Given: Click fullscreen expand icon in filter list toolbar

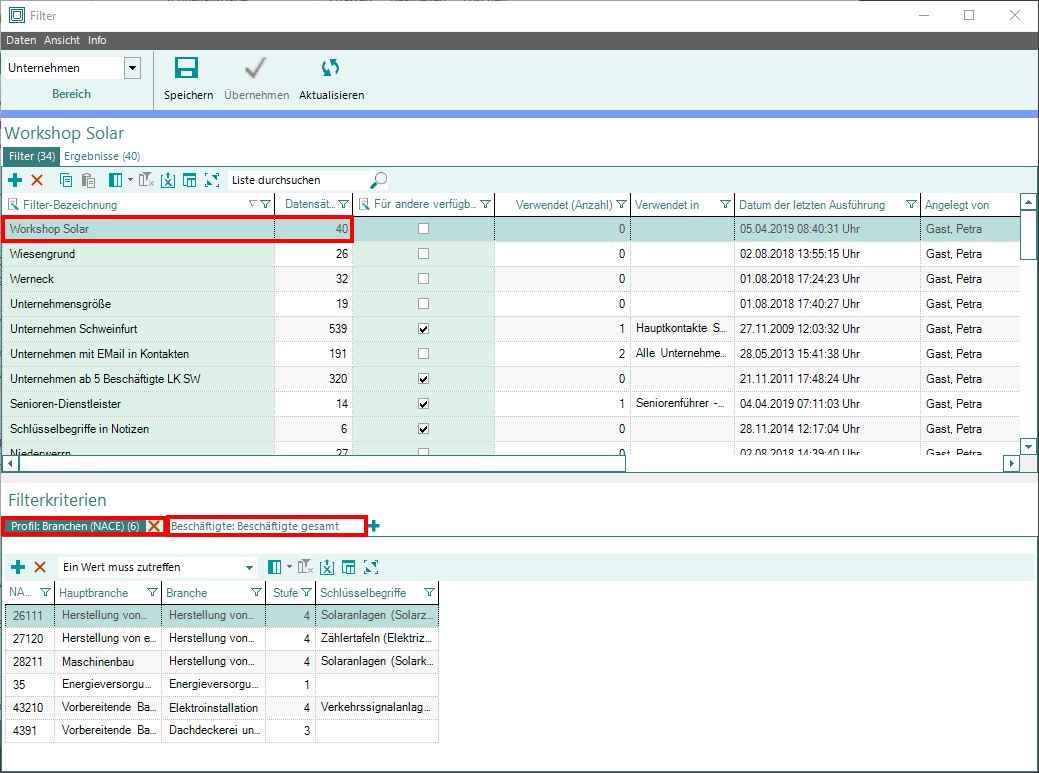Looking at the screenshot, I should [x=212, y=180].
